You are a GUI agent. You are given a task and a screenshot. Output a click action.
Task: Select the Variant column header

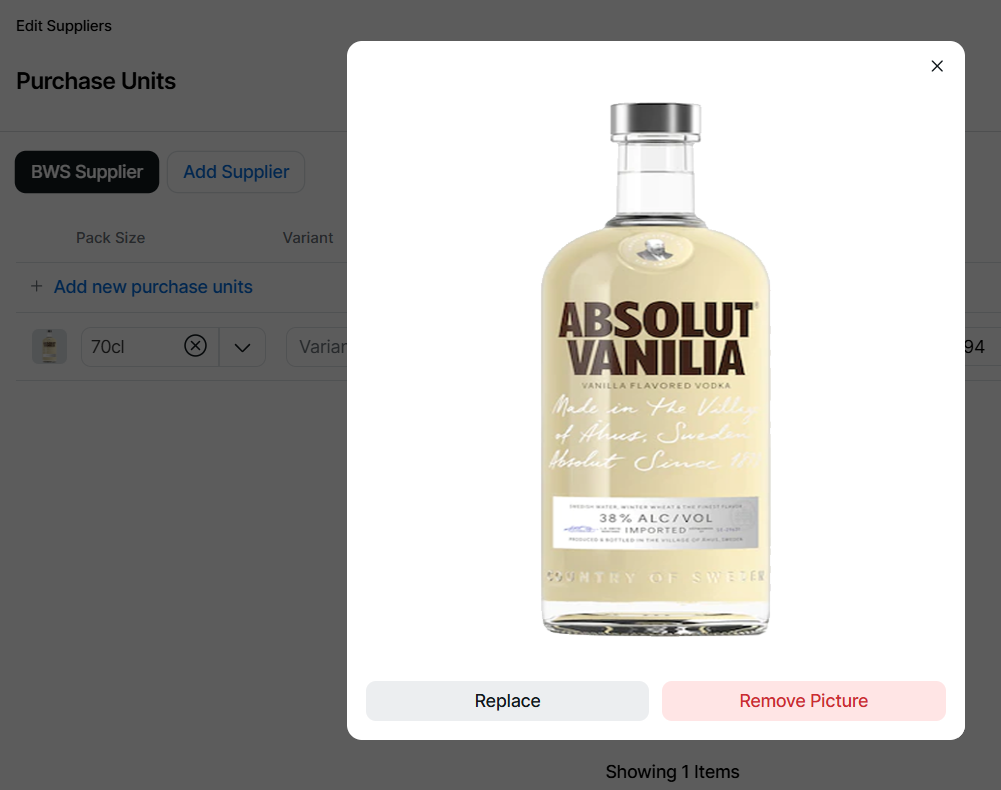308,238
